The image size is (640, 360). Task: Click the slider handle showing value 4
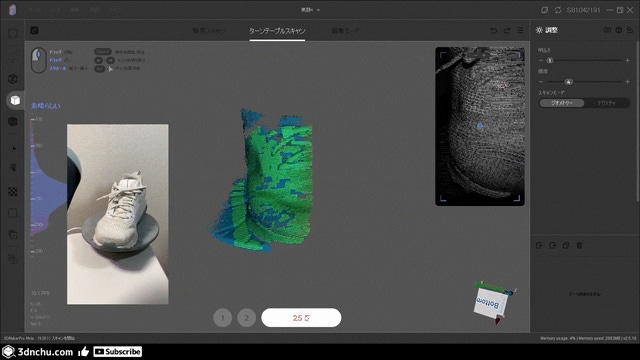(568, 82)
